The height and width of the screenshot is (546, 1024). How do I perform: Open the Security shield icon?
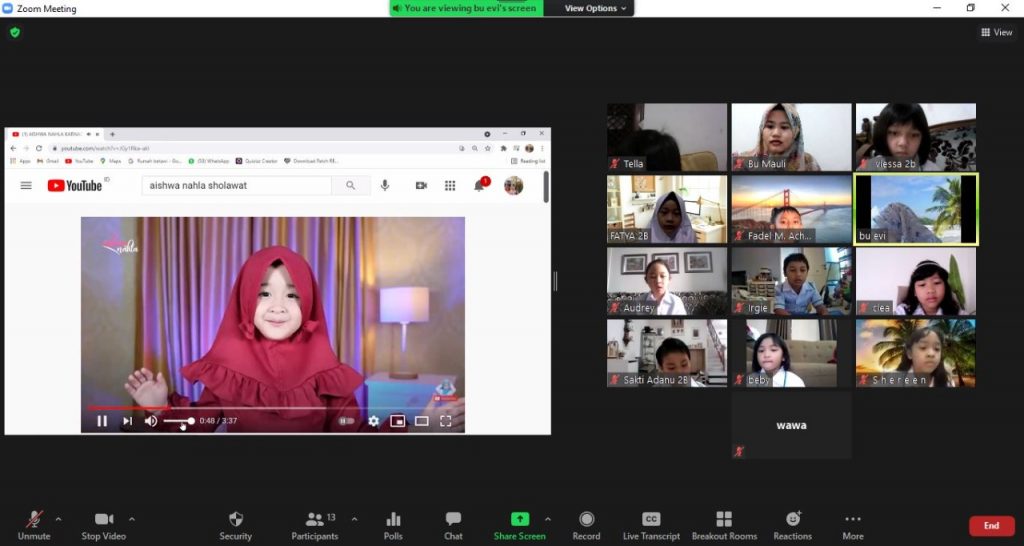(236, 520)
